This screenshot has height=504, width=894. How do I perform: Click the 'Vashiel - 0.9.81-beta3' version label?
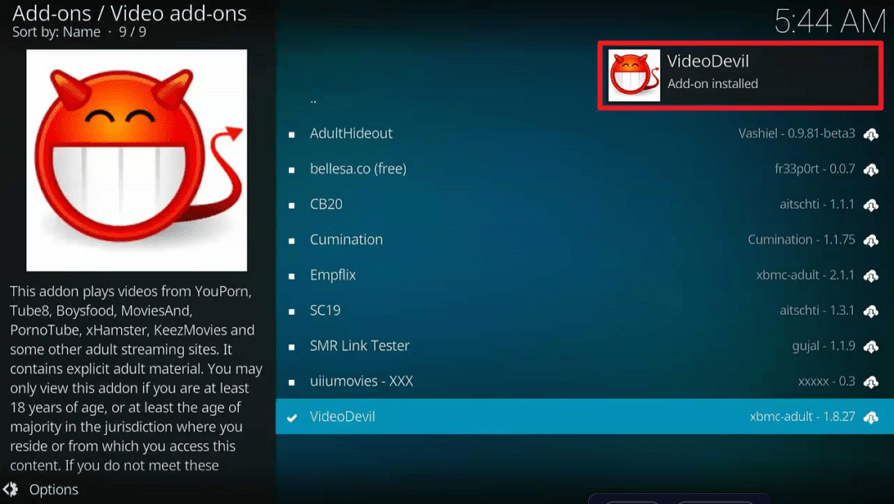pos(797,133)
